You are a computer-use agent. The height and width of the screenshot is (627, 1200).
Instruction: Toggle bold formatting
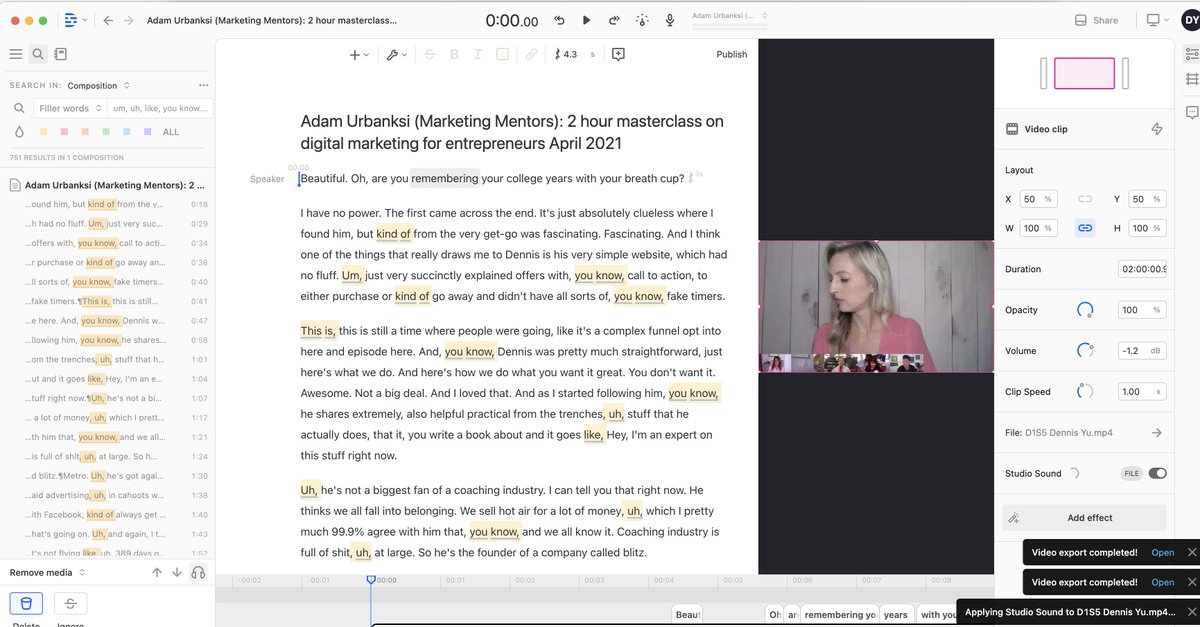(454, 54)
